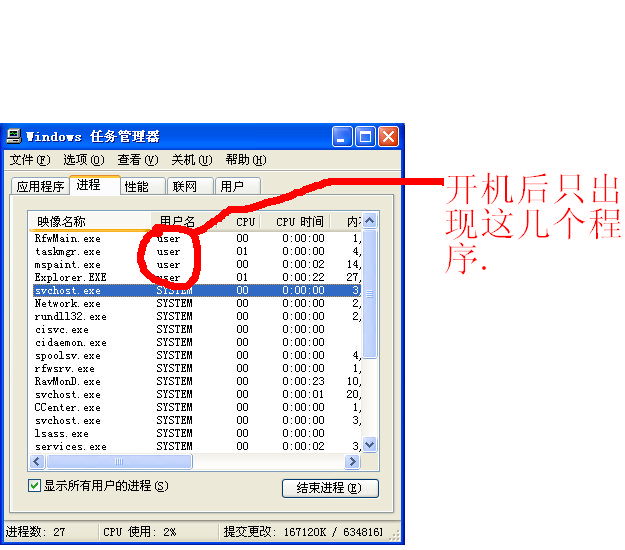Toggle 显示所有用户的进程 checkbox

pos(34,486)
